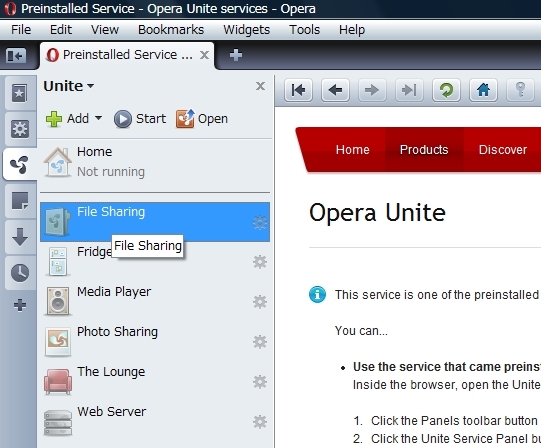Select the Unite panel fan icon
Viewport: 541px width, 448px height.
tap(20, 165)
